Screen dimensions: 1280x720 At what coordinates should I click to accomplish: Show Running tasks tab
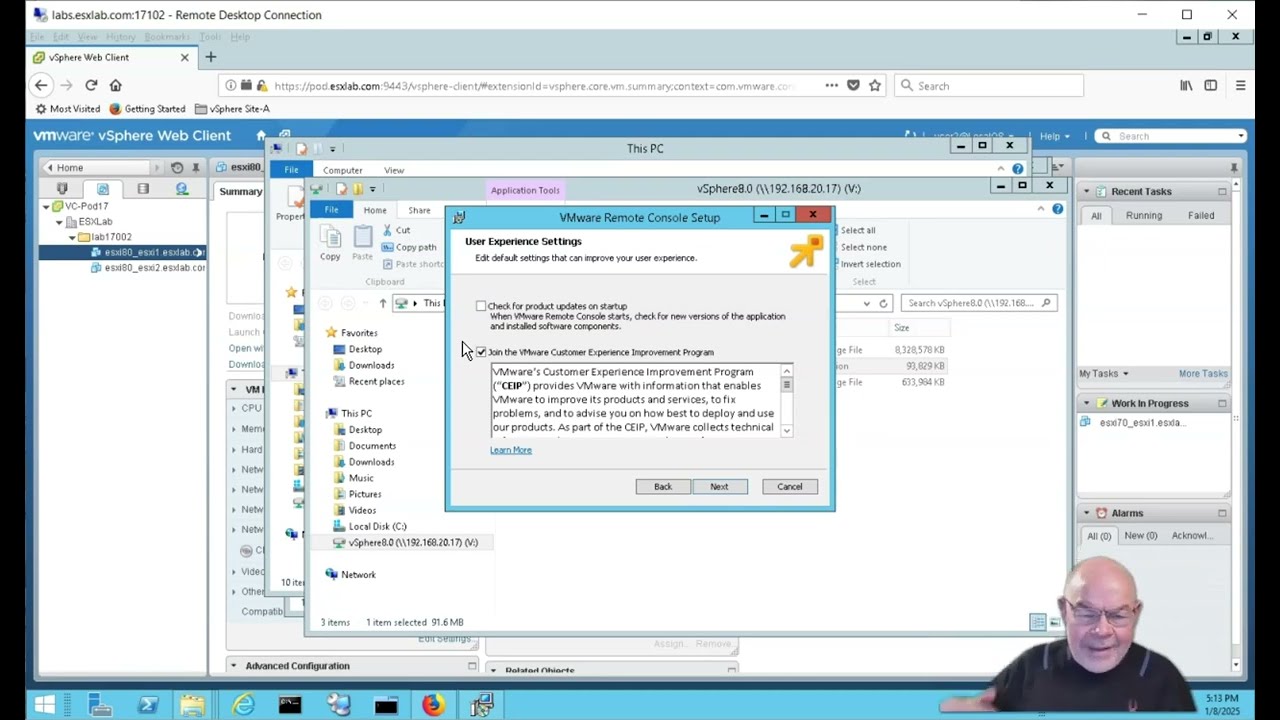click(x=1144, y=216)
